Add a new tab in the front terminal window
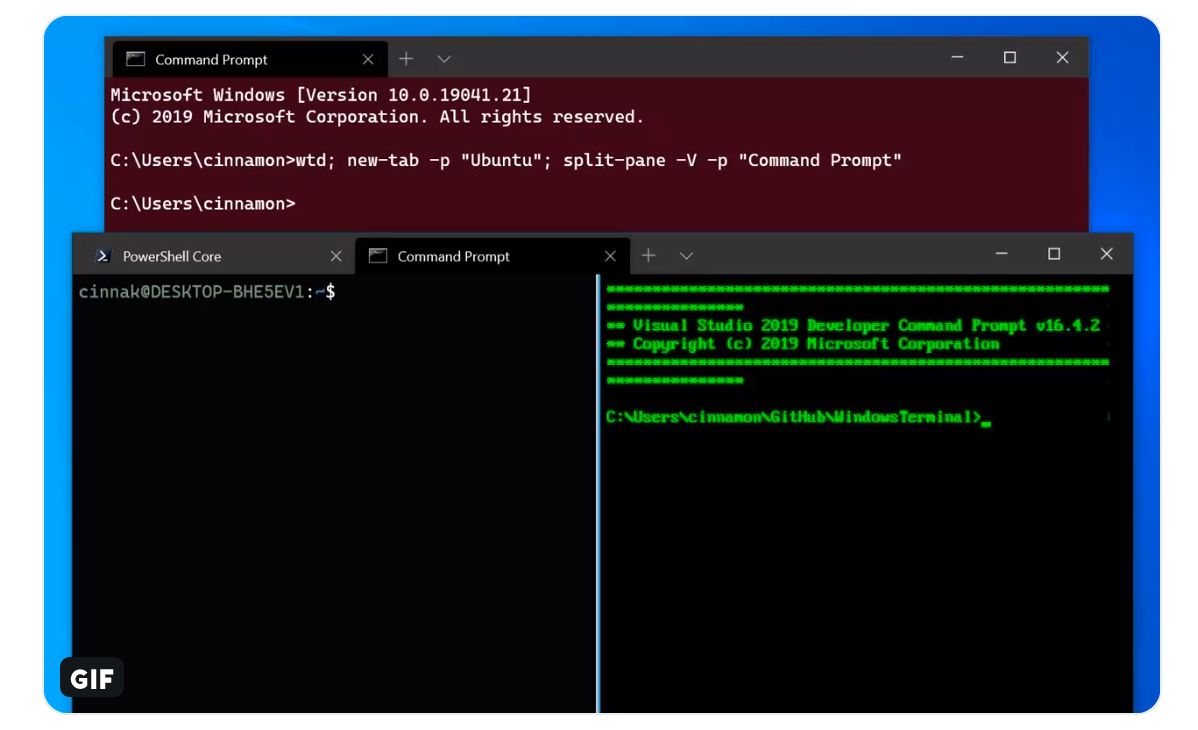 (x=649, y=255)
